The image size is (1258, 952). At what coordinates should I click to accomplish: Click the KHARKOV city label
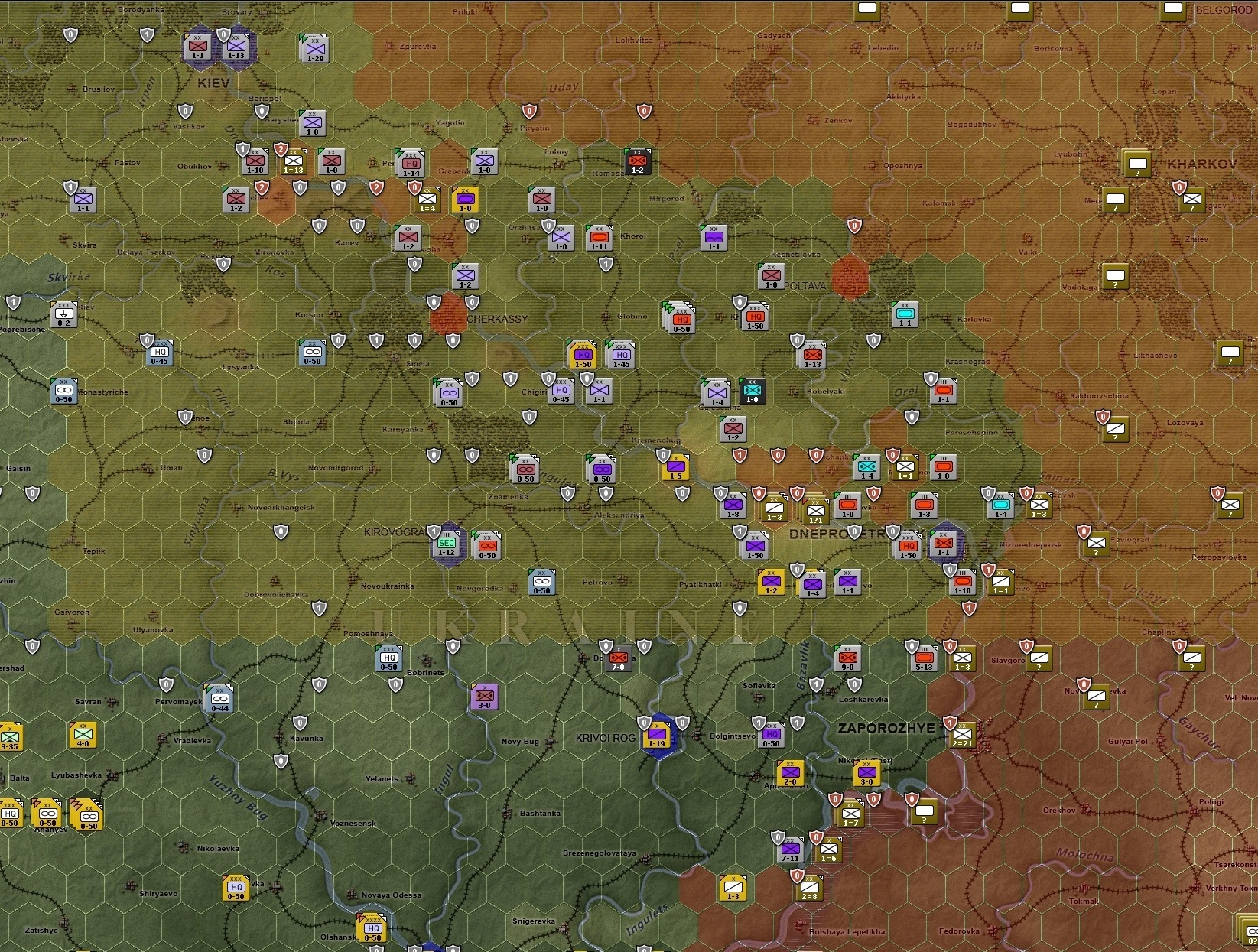(1201, 164)
